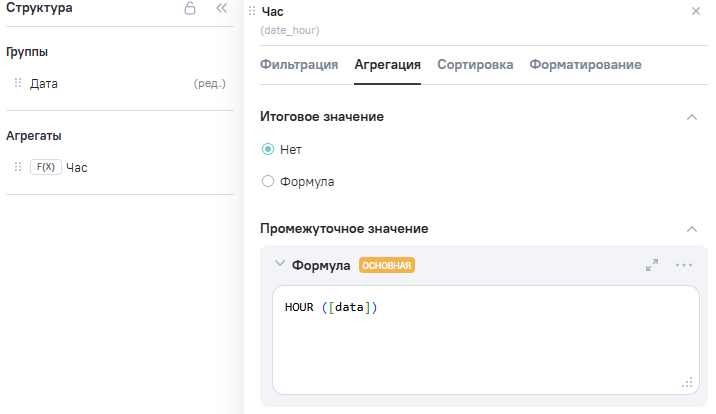
Task: Collapse the Формула block chevron
Action: pos(279,265)
